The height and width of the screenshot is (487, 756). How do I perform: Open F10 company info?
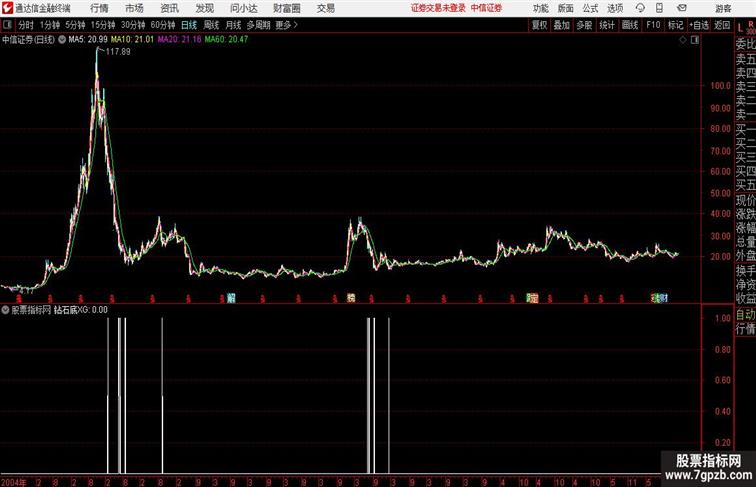(653, 25)
